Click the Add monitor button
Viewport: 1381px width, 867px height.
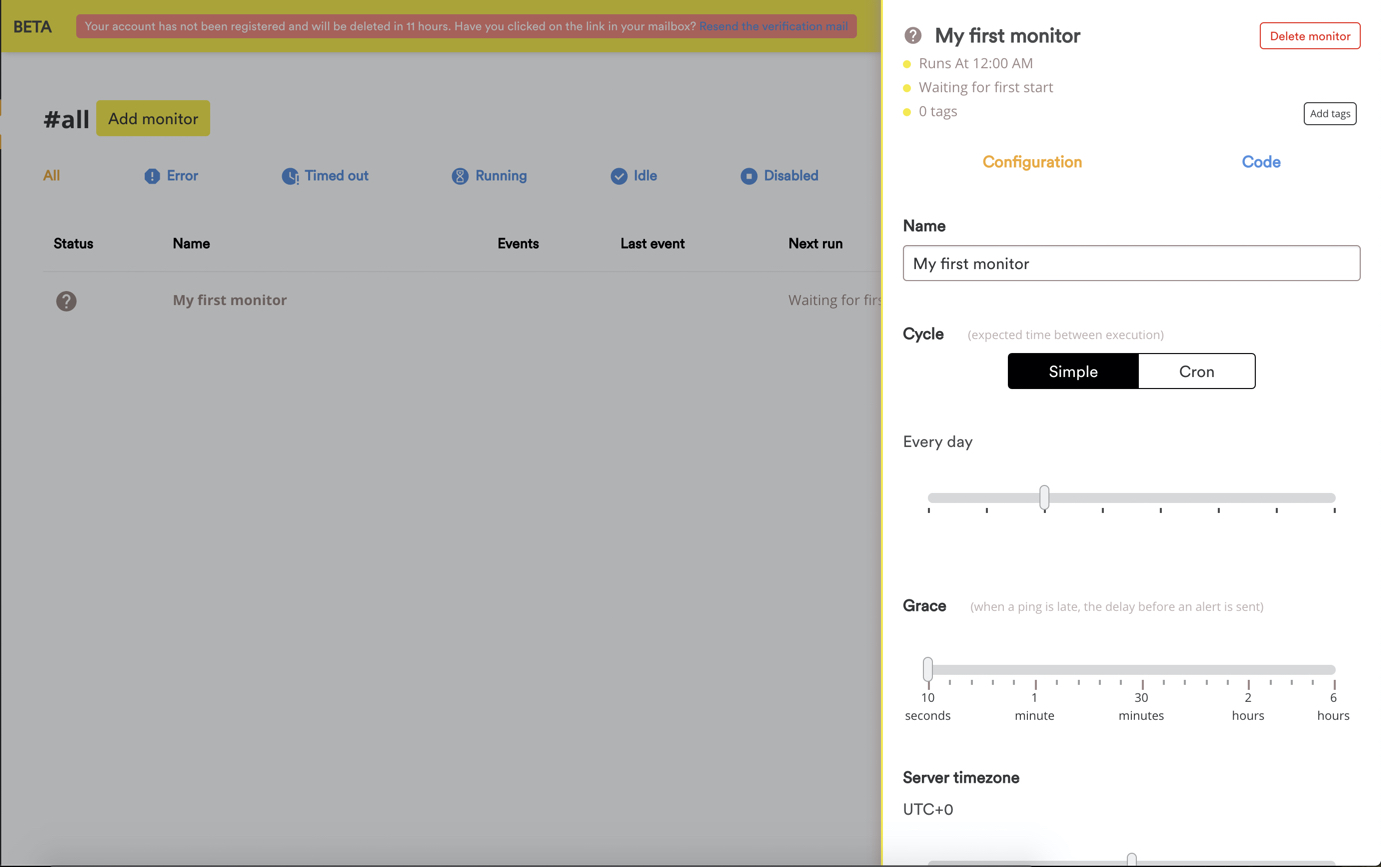pyautogui.click(x=153, y=119)
